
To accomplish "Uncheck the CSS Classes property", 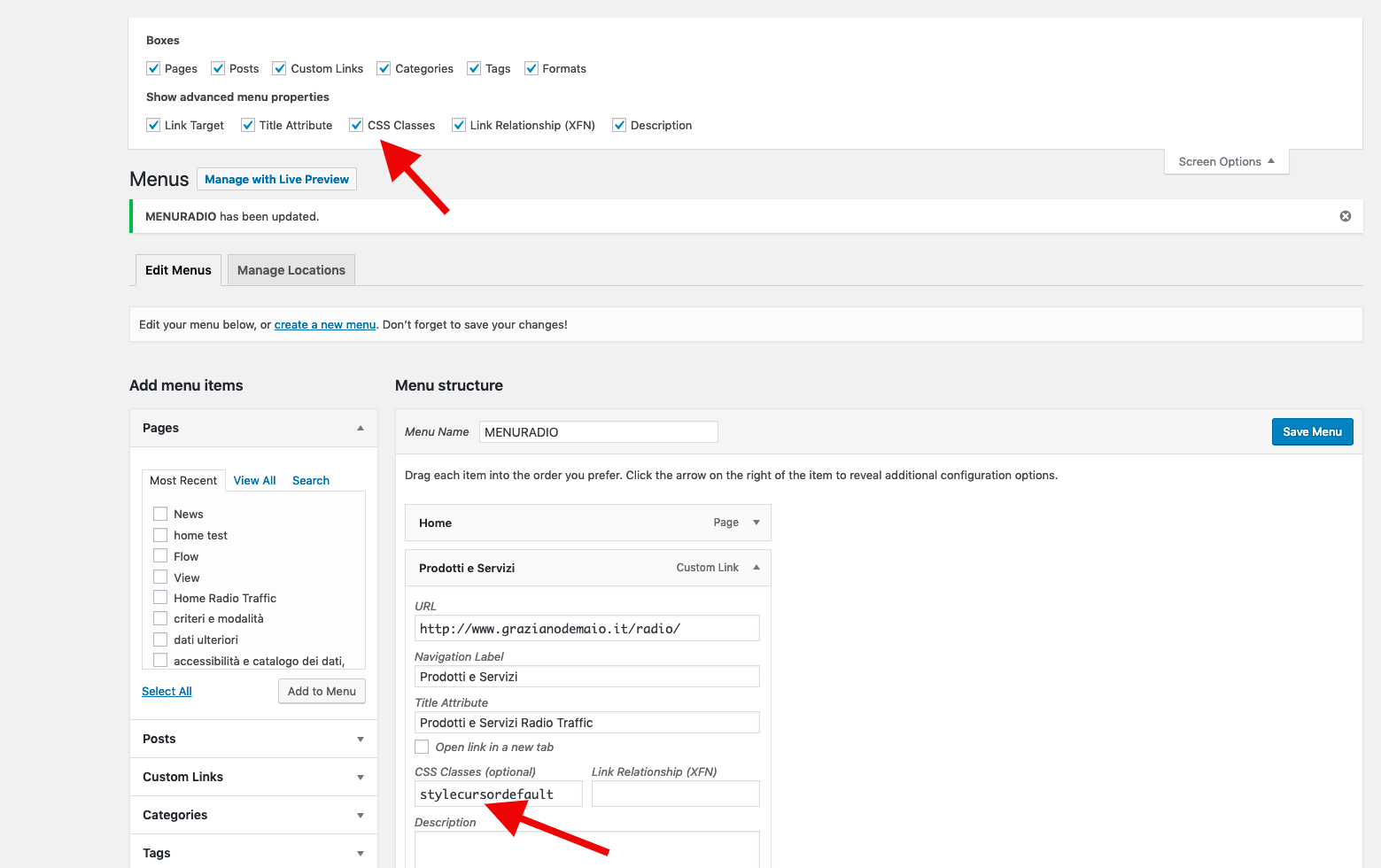I will tap(356, 125).
